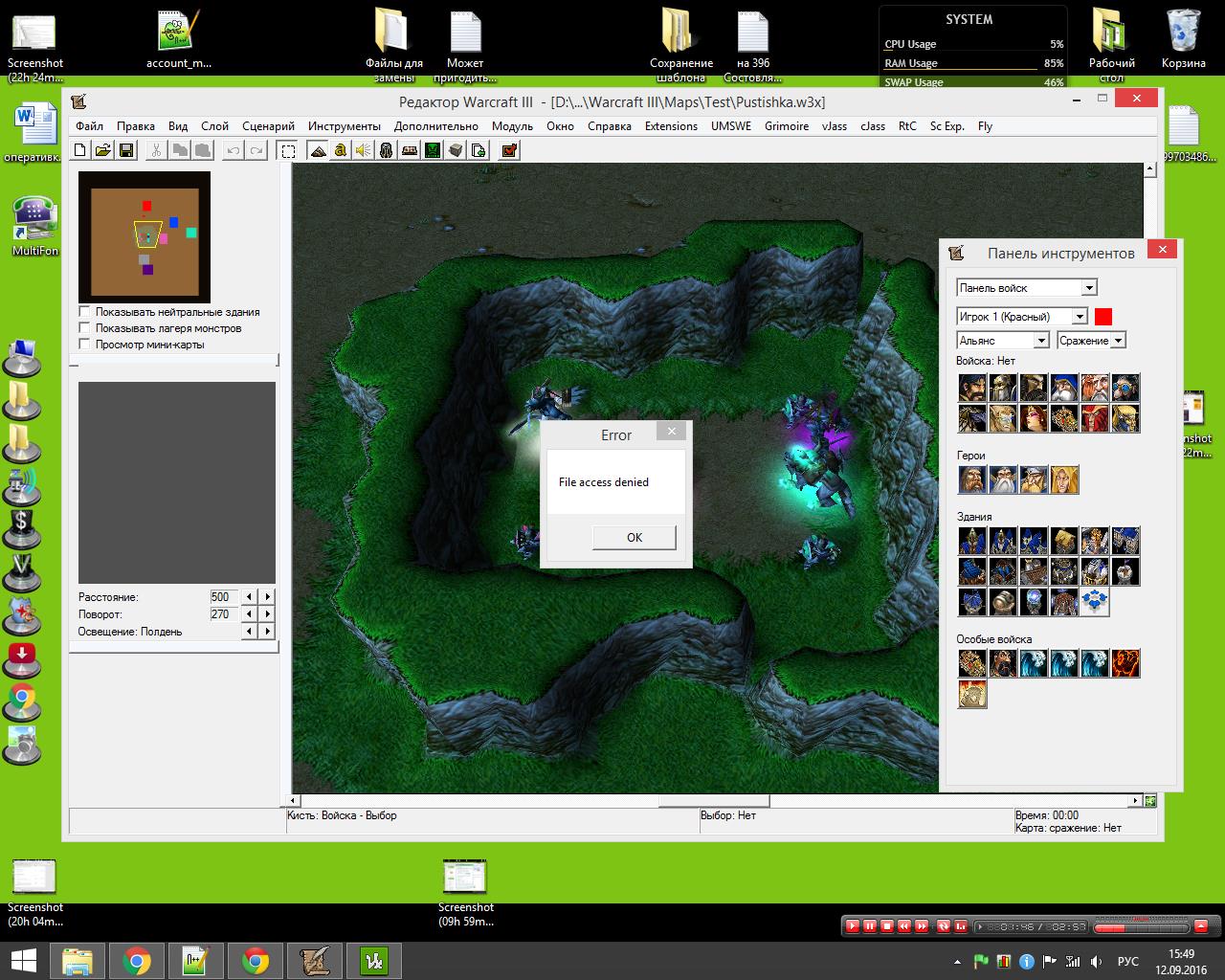
Task: Enable Просмотр мини-карты checkbox
Action: tap(84, 345)
